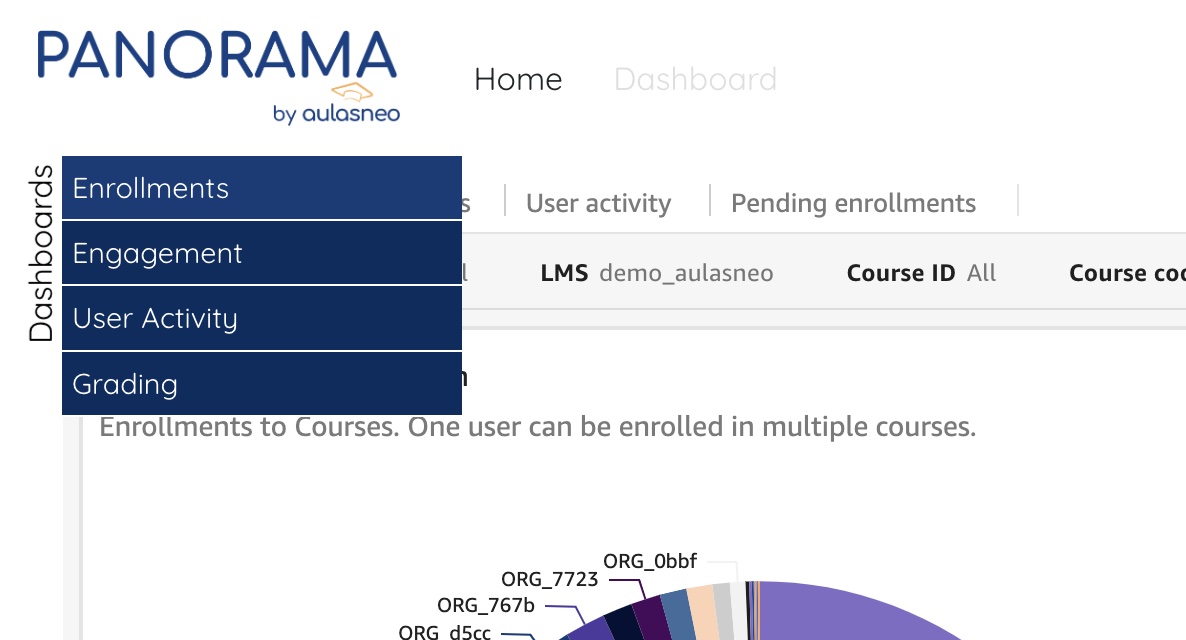
Task: Click the ORG_0bbf pie chart label
Action: pyautogui.click(x=649, y=561)
